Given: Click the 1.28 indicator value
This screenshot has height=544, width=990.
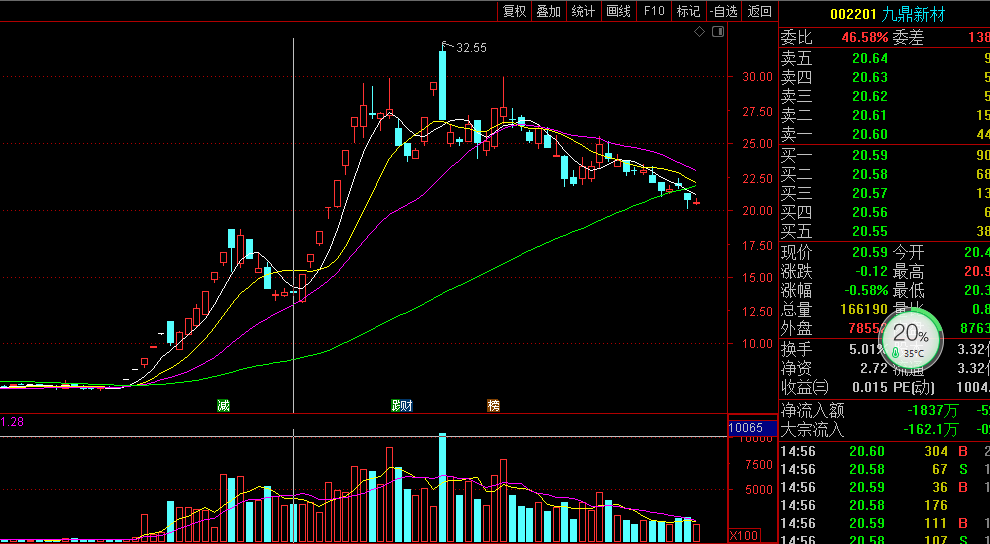Looking at the screenshot, I should [x=12, y=422].
